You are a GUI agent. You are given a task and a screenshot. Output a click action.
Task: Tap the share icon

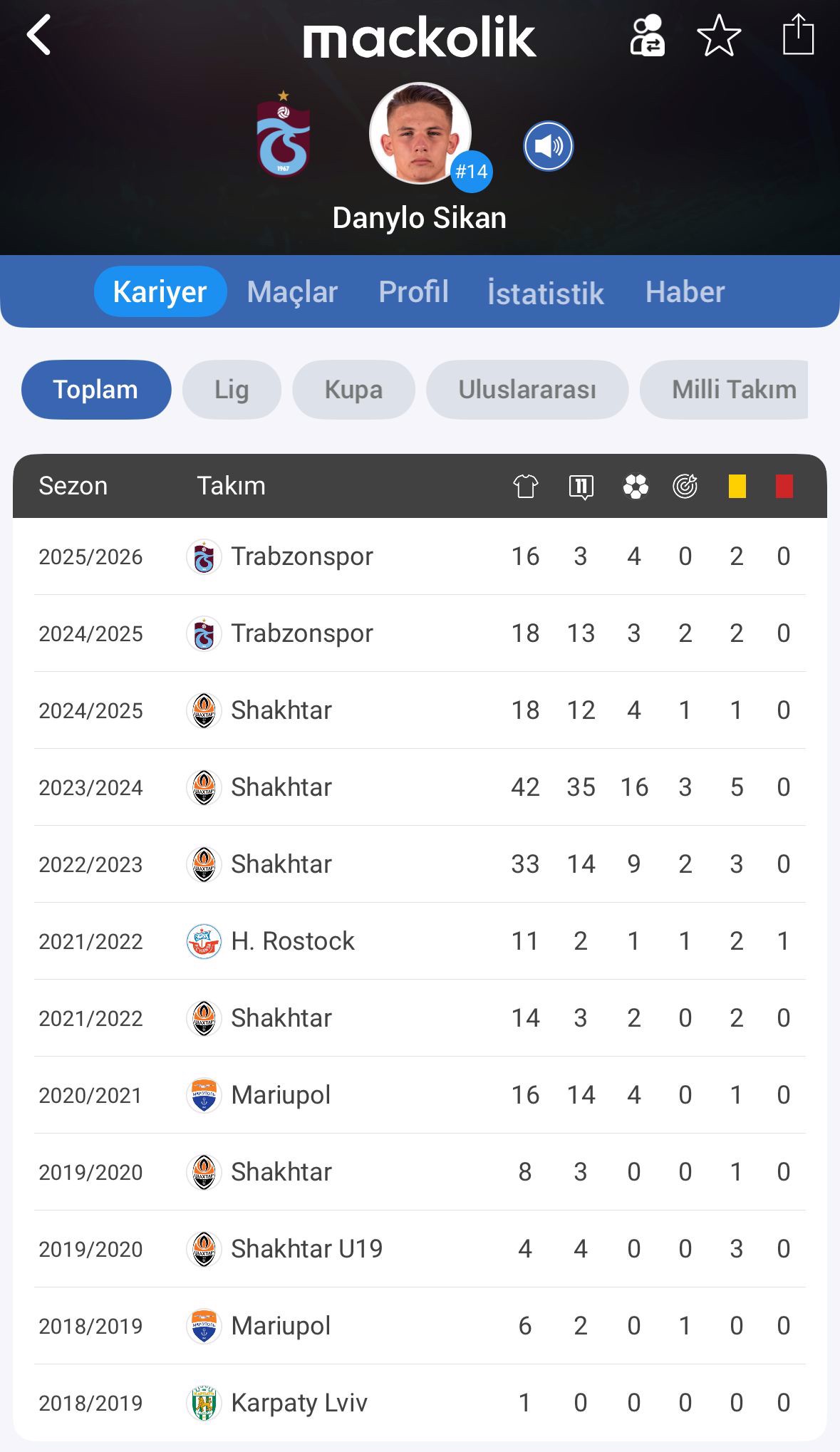pyautogui.click(x=798, y=35)
